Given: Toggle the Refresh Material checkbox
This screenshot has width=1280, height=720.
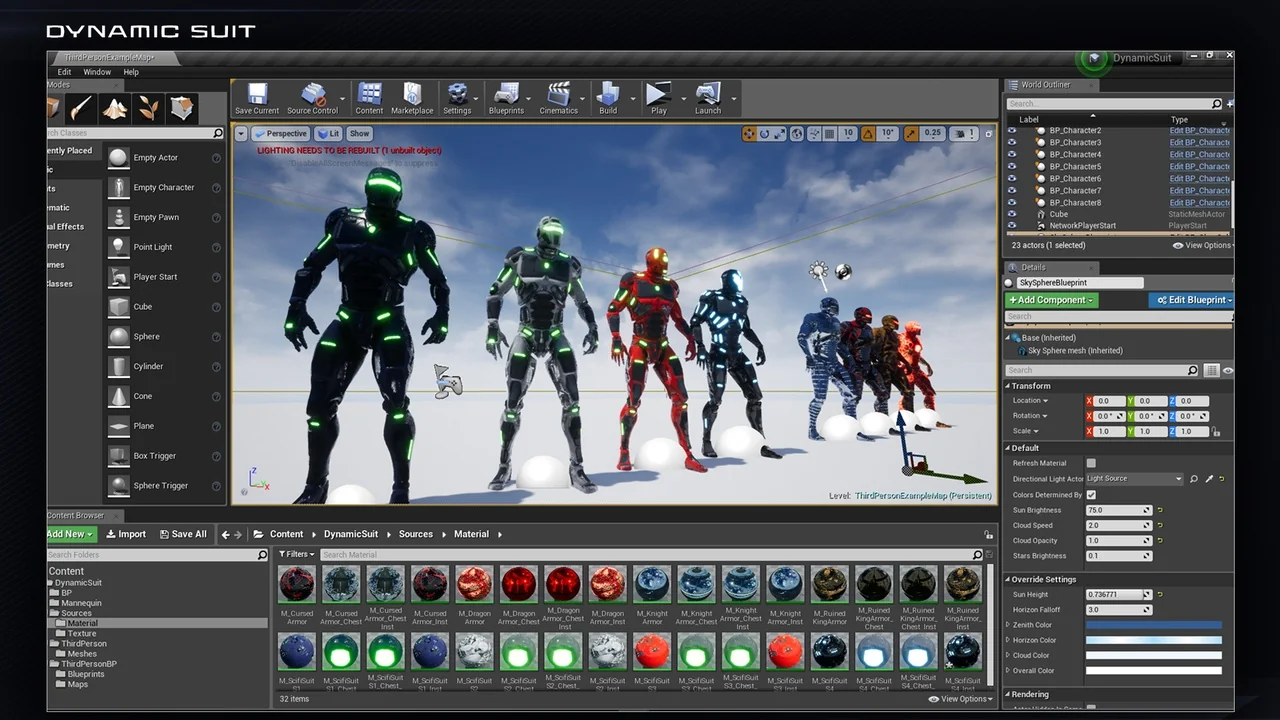Looking at the screenshot, I should pyautogui.click(x=1092, y=462).
